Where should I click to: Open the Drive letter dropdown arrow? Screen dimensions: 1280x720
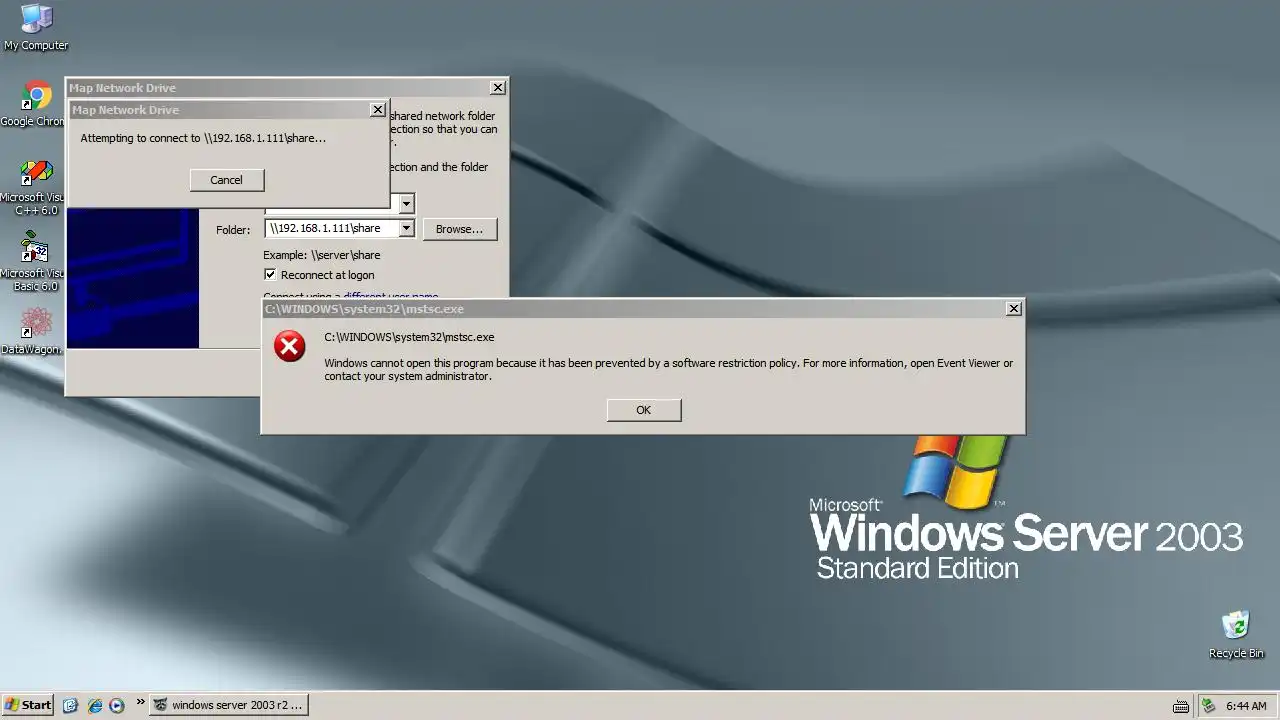pyautogui.click(x=406, y=204)
